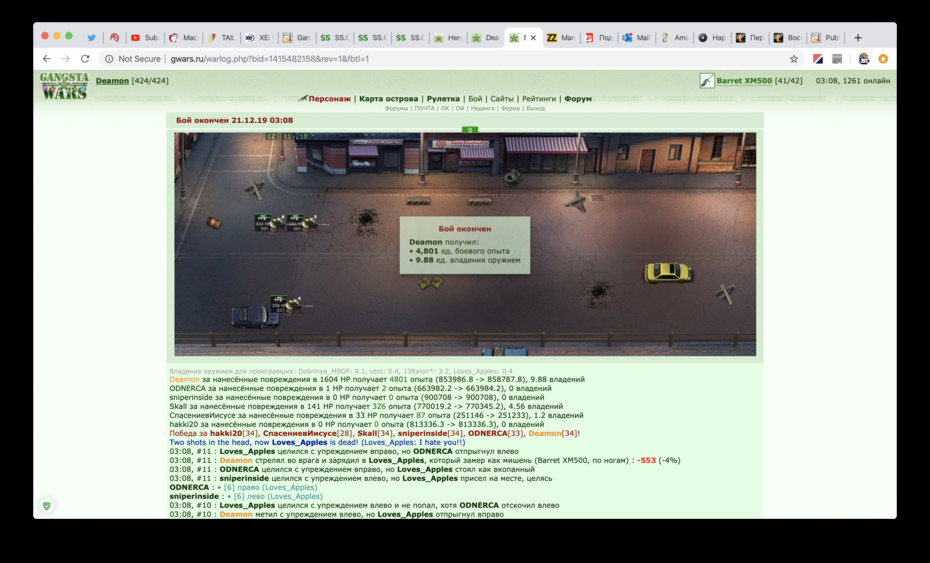Image resolution: width=930 pixels, height=563 pixels.
Task: Click the 'Бой окончен' result popup
Action: click(464, 244)
